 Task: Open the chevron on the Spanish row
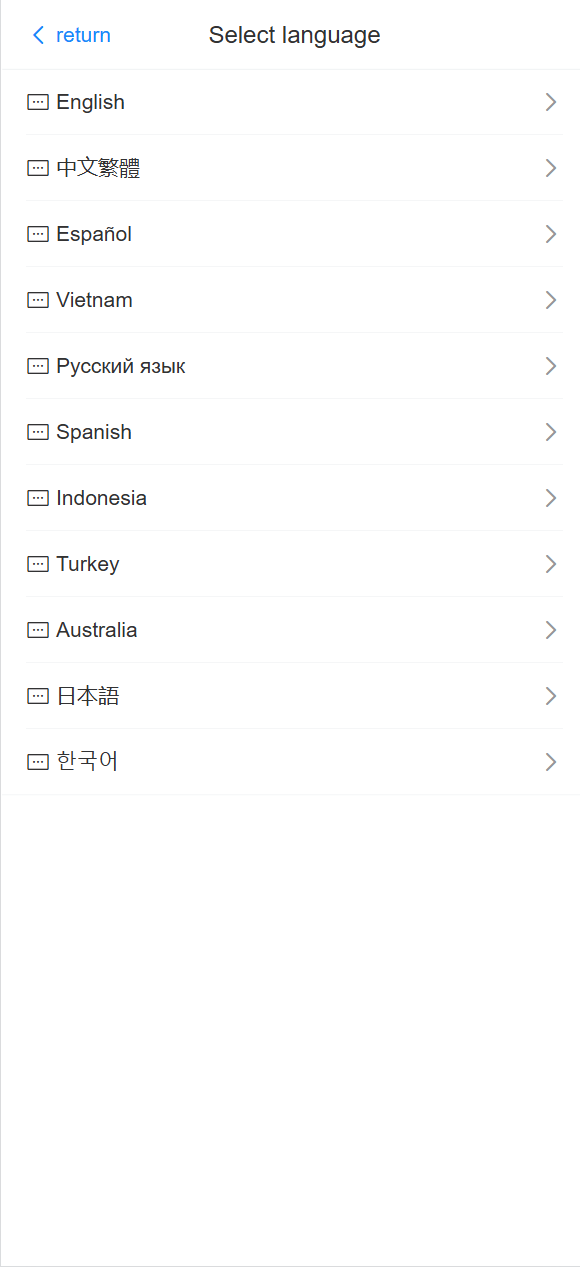click(x=551, y=432)
